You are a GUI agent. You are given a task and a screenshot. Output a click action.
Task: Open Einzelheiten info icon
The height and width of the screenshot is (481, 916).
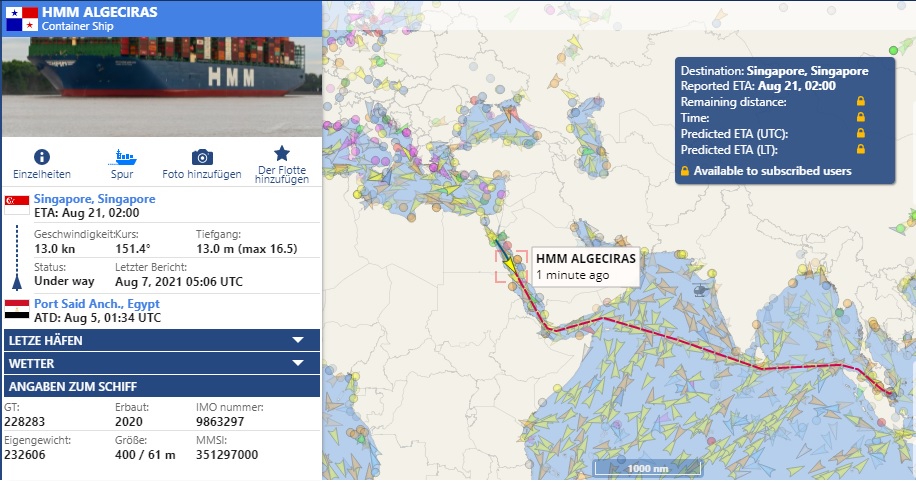41,157
